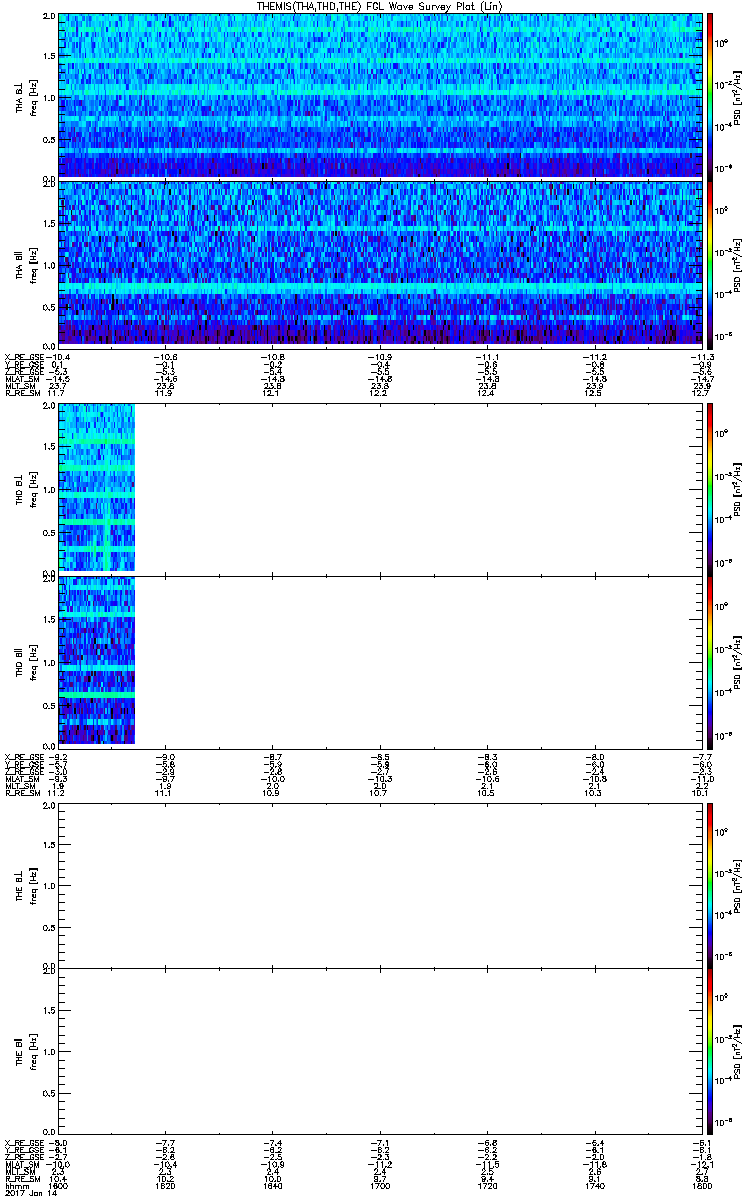
Task: Click the 'THE B⊥ freq [Hz]' axis label
Action: pyautogui.click(x=24, y=885)
